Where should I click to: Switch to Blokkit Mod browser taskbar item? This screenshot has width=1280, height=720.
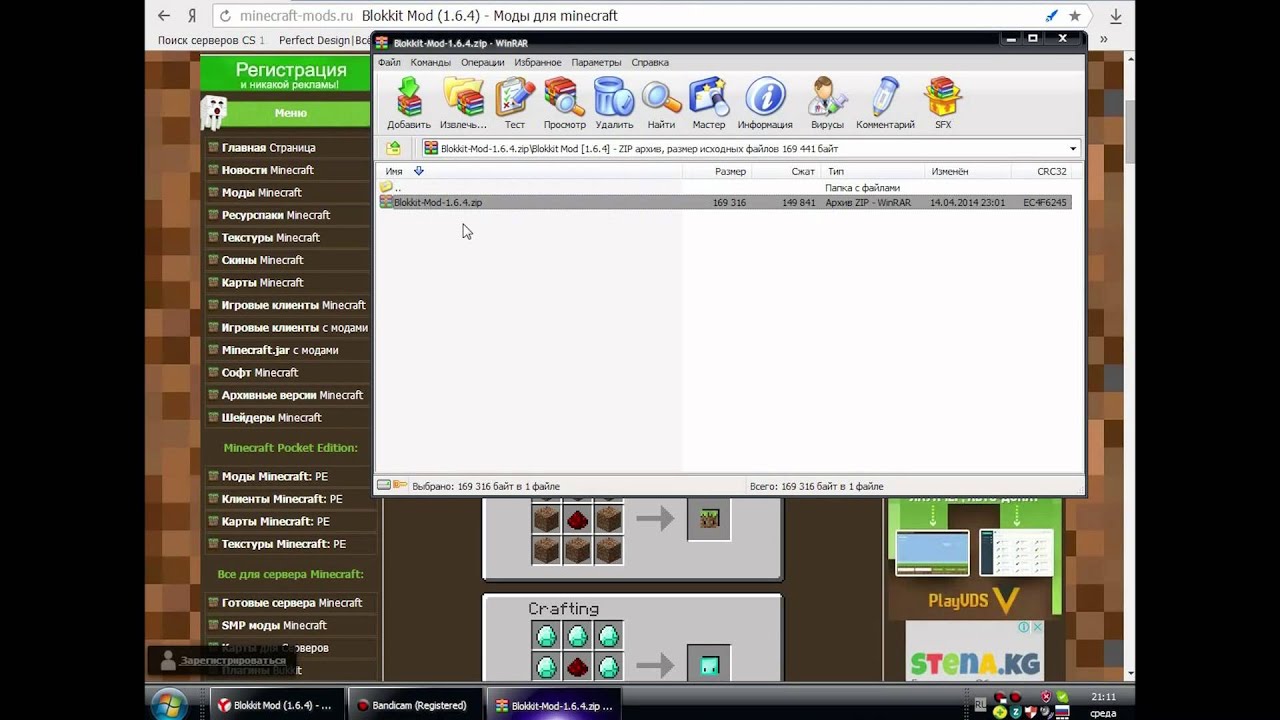click(x=277, y=705)
